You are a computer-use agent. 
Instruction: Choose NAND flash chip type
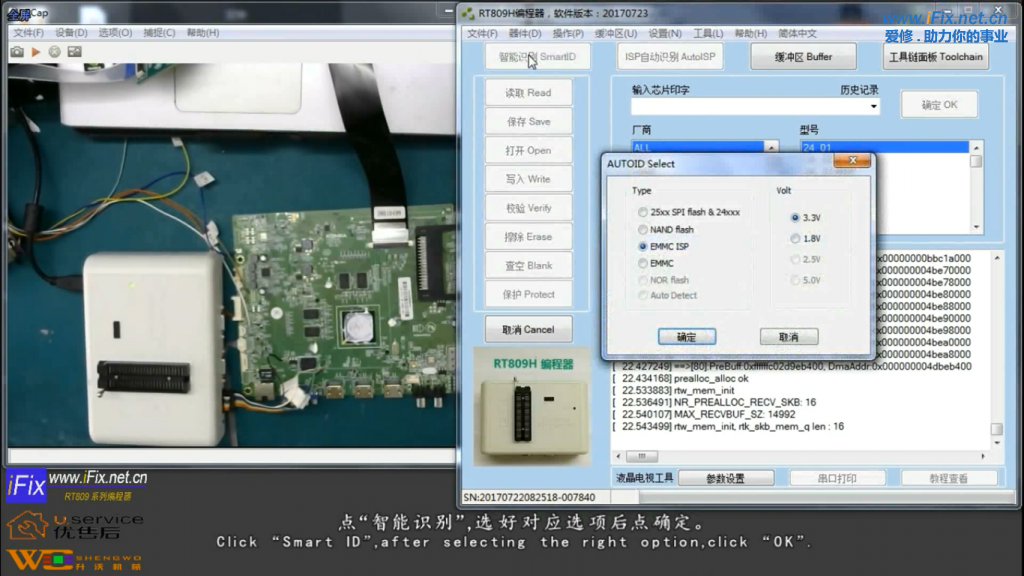(642, 229)
